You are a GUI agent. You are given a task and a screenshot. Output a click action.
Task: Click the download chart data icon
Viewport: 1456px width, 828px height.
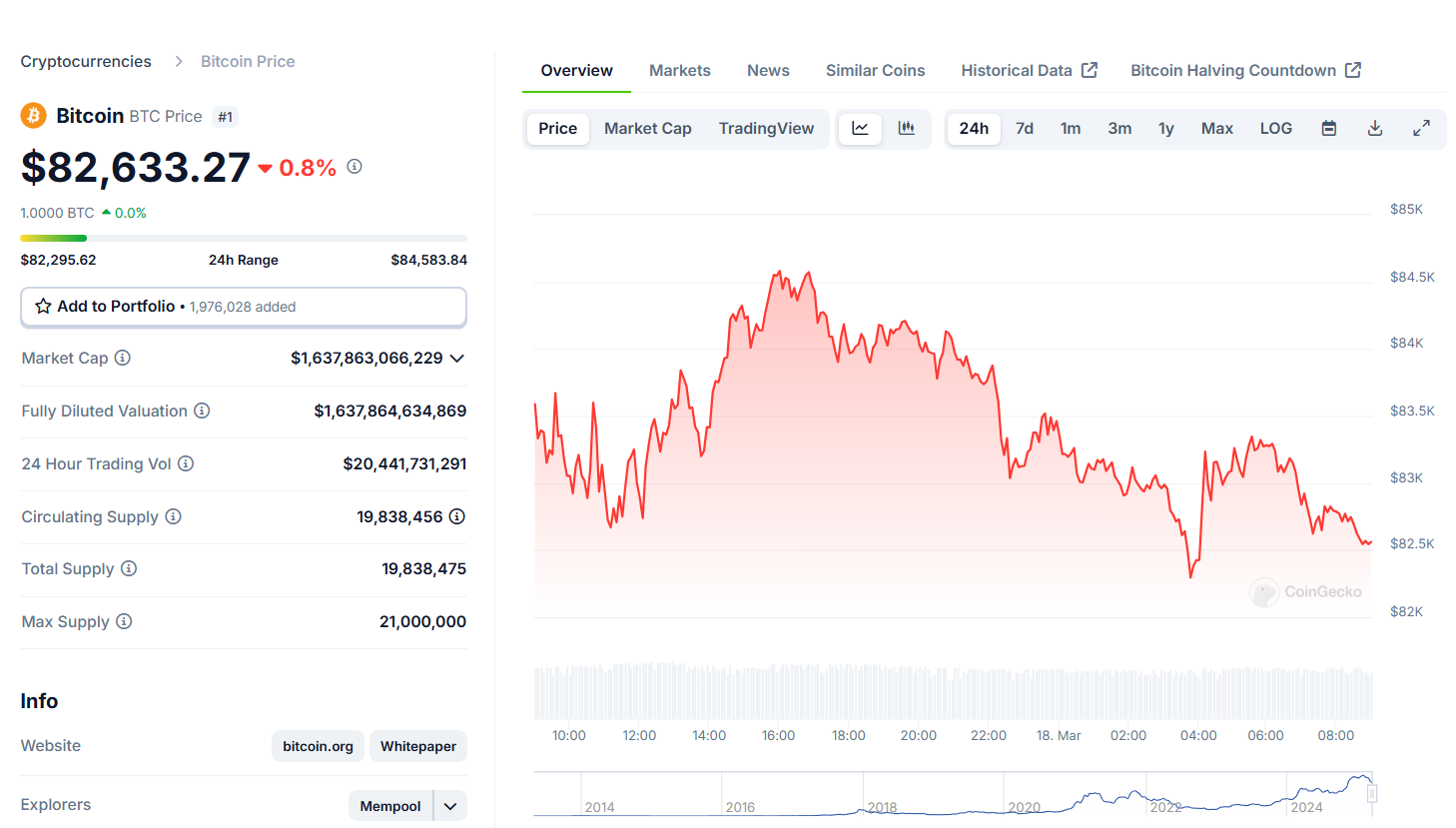(x=1375, y=128)
